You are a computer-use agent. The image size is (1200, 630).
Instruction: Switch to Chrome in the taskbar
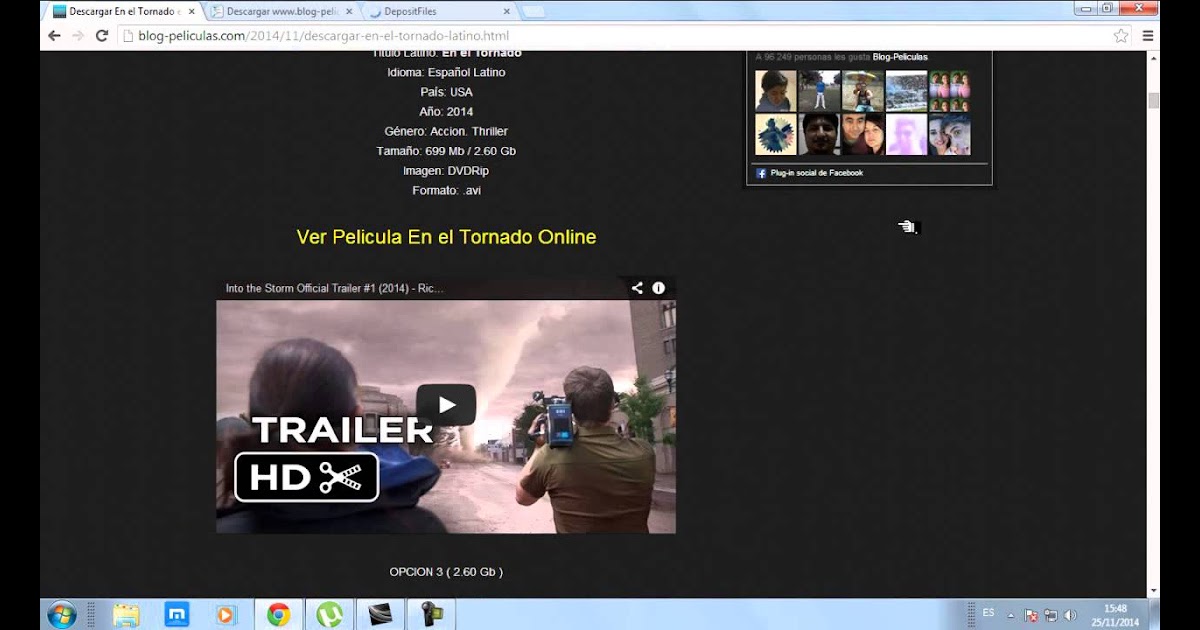pyautogui.click(x=279, y=614)
